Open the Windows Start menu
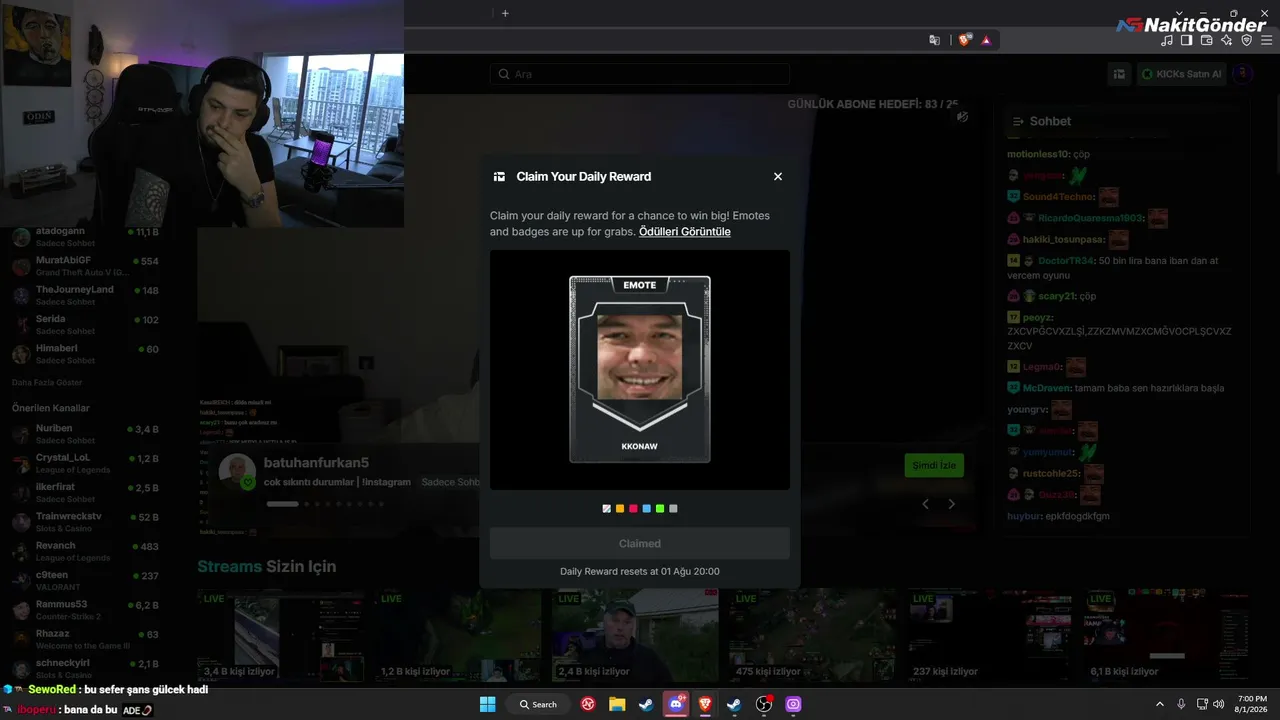The height and width of the screenshot is (720, 1280). tap(487, 704)
